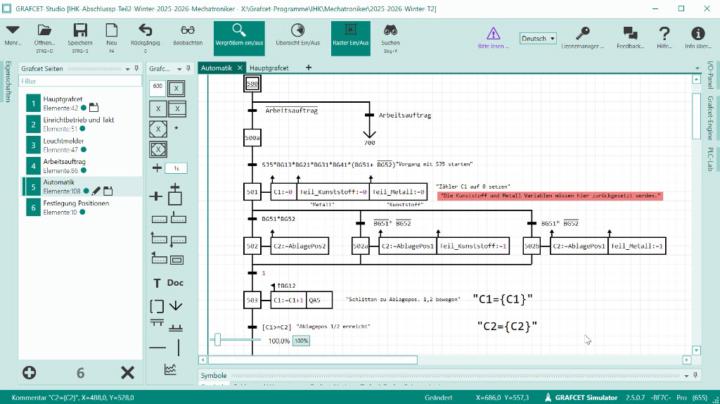The image size is (720, 404).
Task: Open Hilfe question mark
Action: tap(664, 33)
